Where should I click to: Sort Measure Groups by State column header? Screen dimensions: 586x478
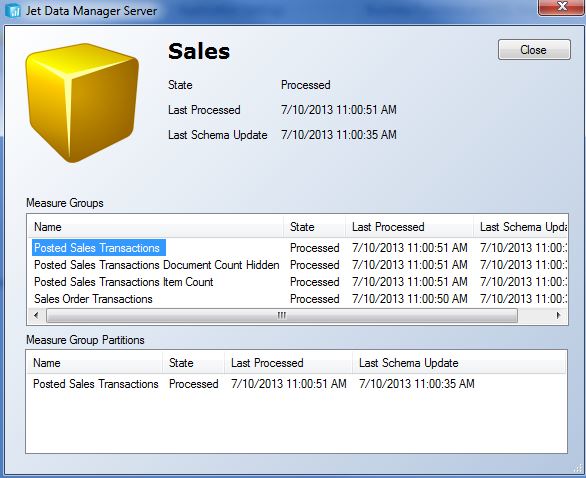pyautogui.click(x=314, y=226)
